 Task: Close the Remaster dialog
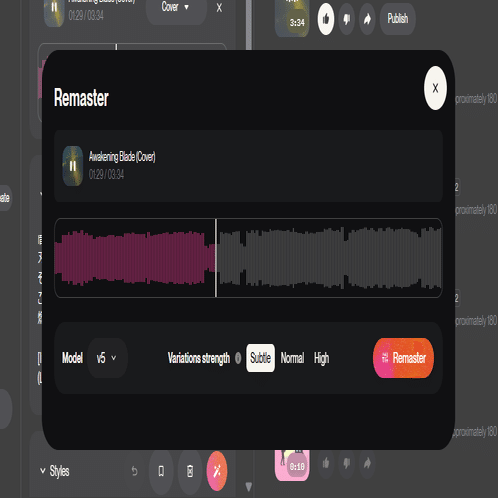[x=435, y=88]
